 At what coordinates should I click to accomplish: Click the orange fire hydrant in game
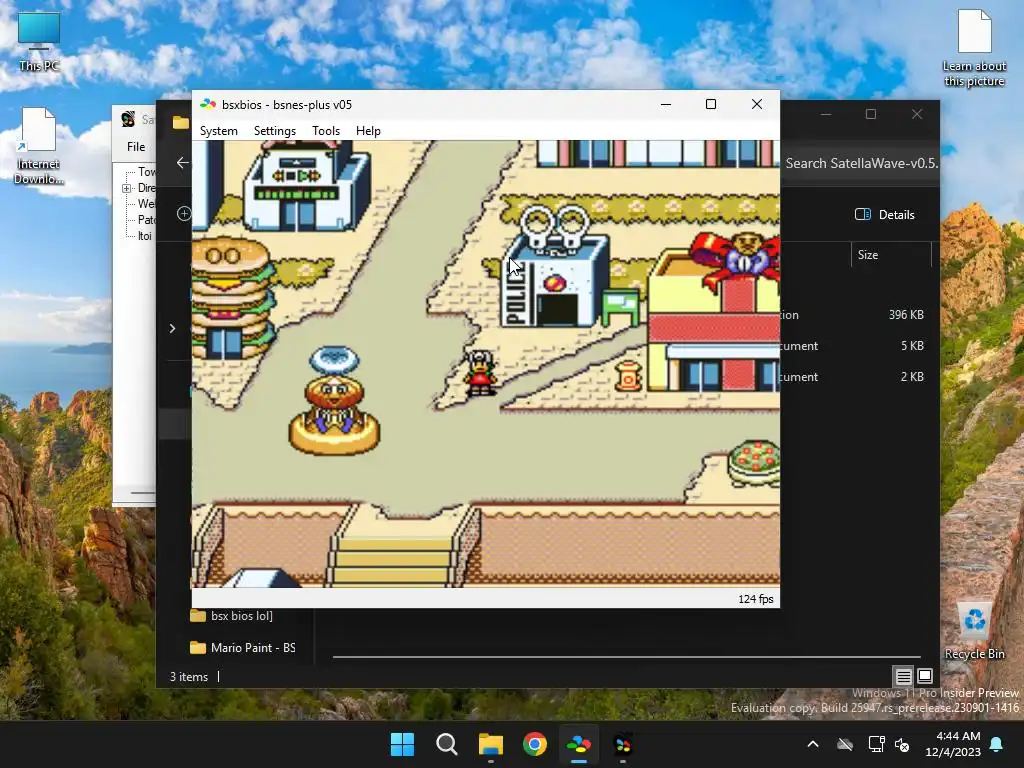tap(629, 377)
